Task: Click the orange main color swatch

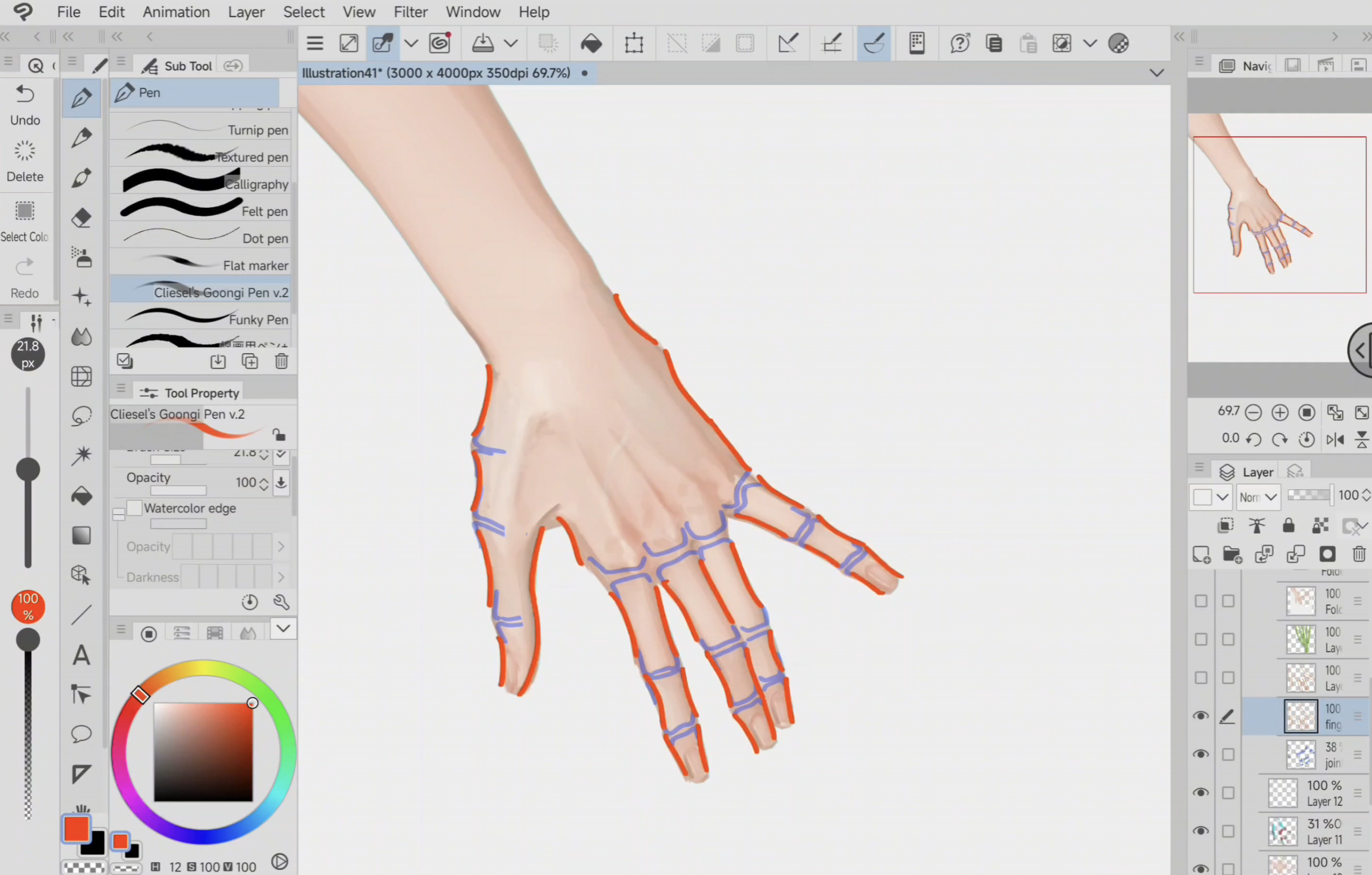Action: point(76,829)
